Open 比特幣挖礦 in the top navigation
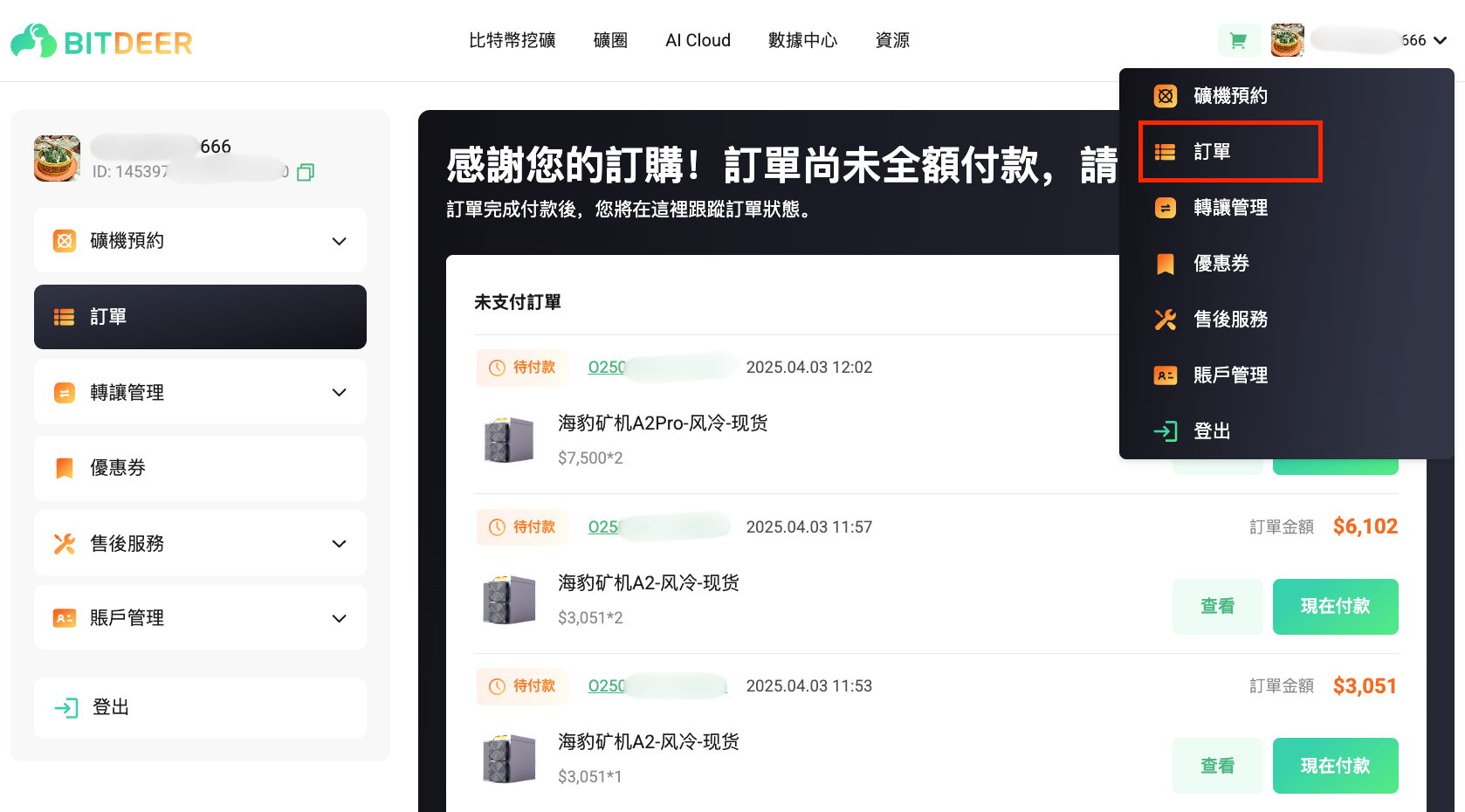Screen dimensions: 1465x812 pos(512,40)
